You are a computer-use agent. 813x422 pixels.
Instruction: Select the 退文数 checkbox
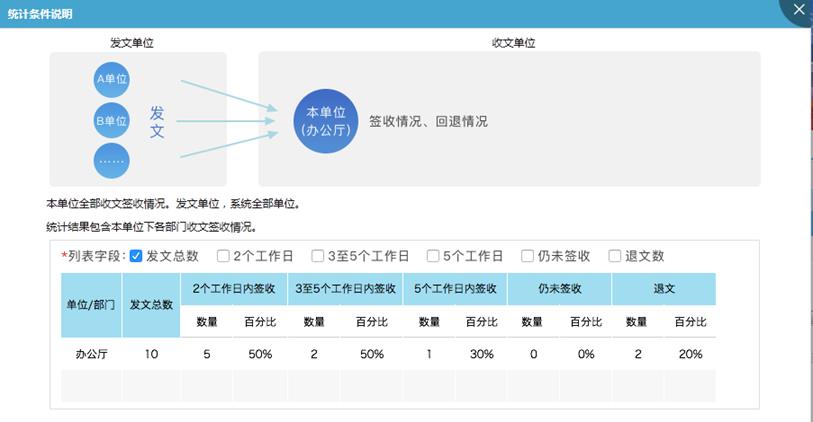pyautogui.click(x=615, y=256)
